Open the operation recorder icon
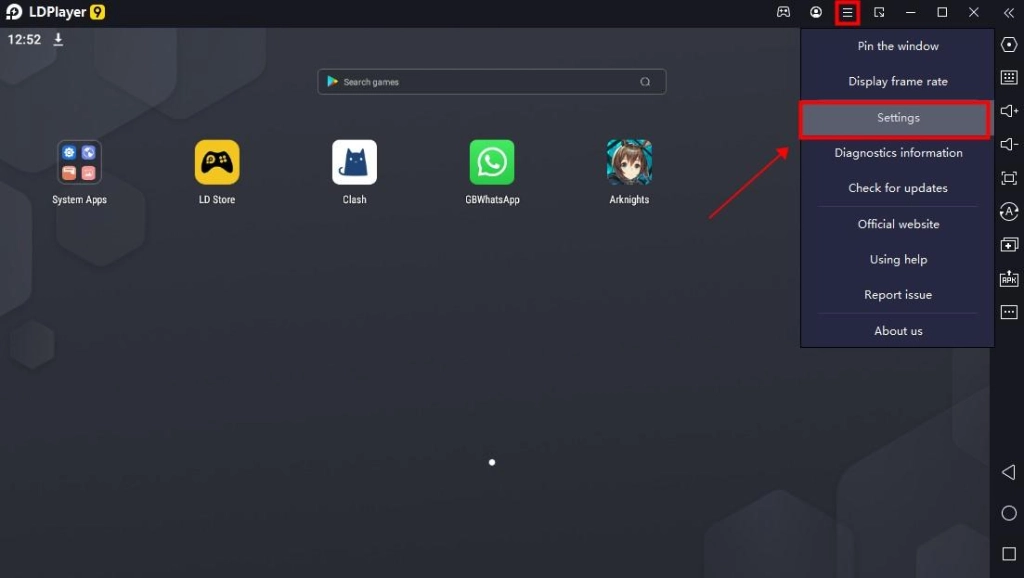The image size is (1024, 578). 1009,212
